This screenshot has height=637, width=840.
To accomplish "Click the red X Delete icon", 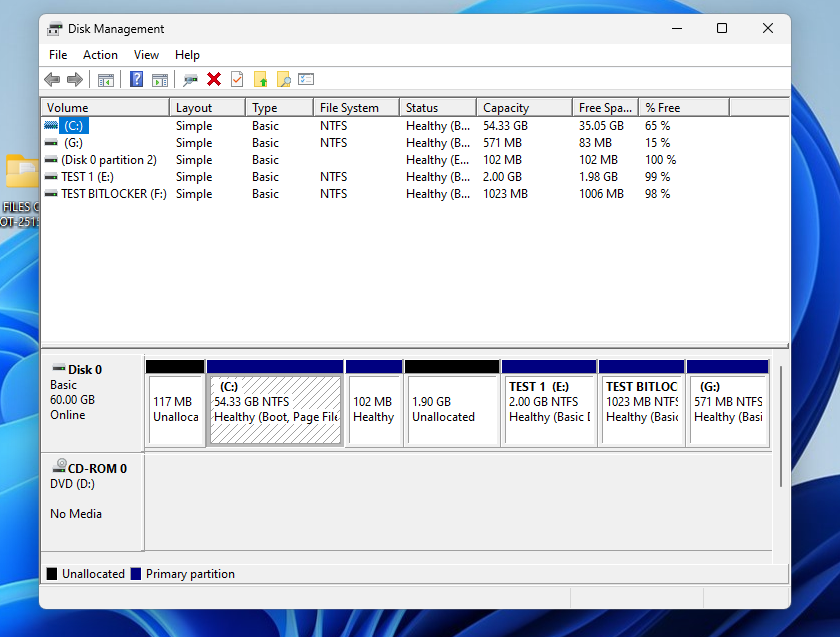I will point(214,79).
